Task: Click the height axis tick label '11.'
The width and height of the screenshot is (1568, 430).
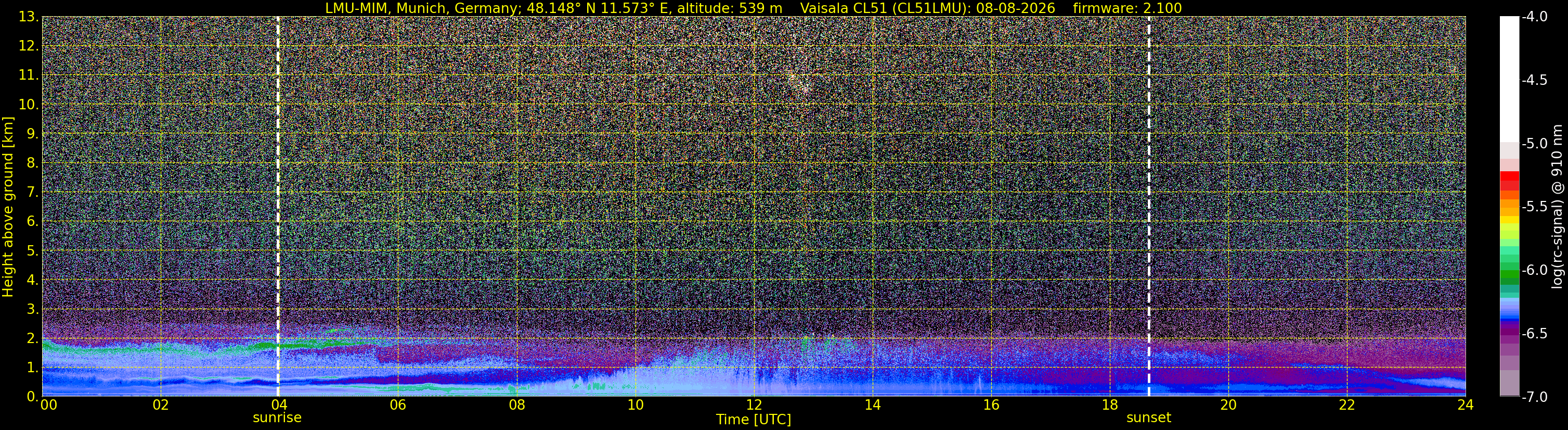Action: point(29,75)
